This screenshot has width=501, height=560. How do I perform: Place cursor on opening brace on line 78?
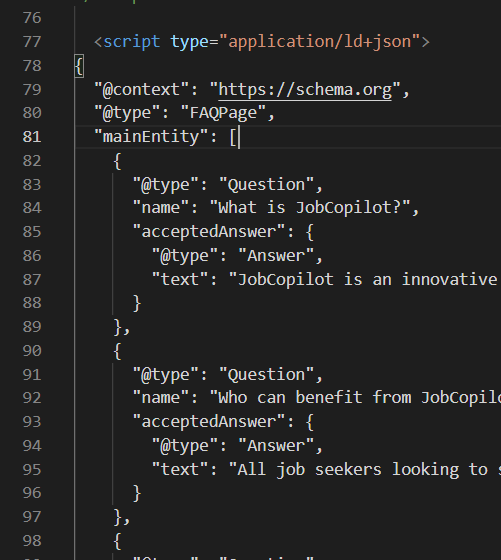tap(79, 66)
